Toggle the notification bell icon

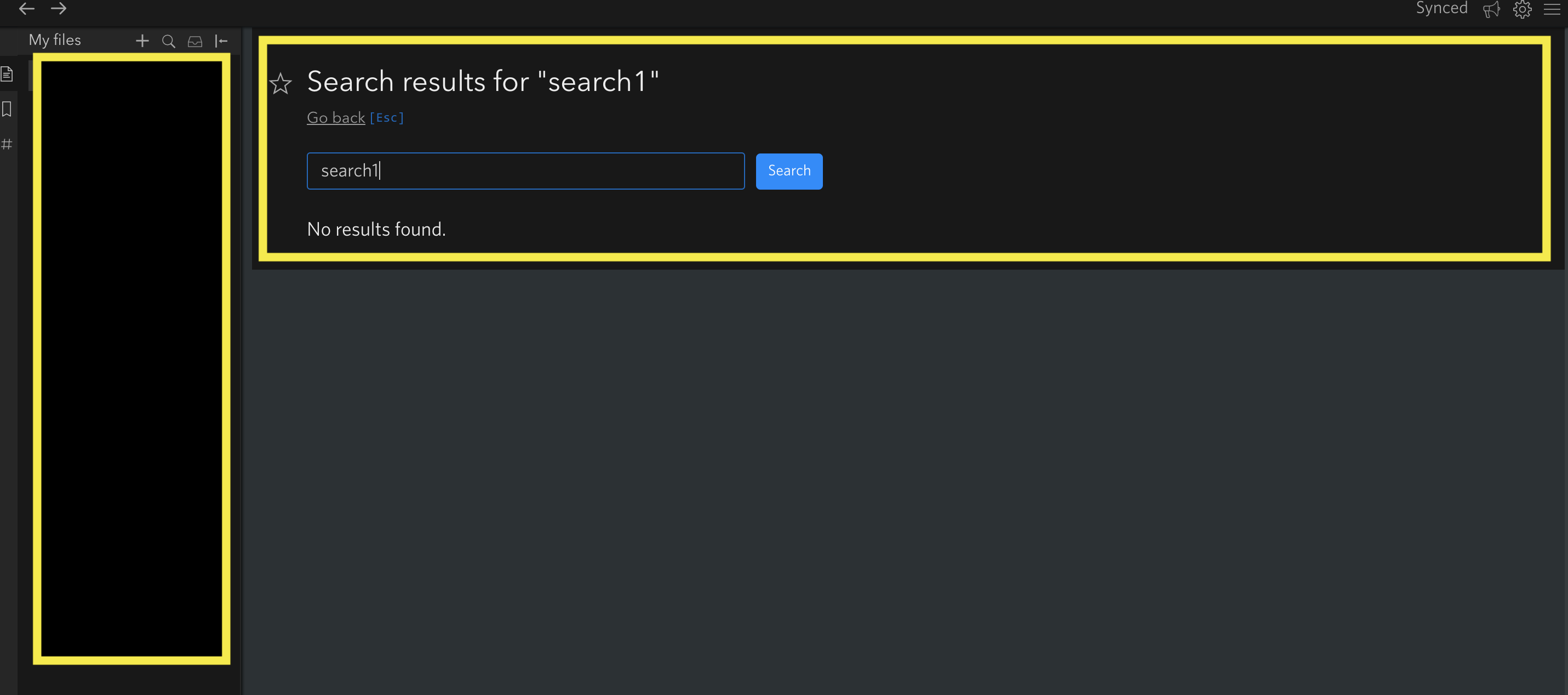tap(1493, 11)
